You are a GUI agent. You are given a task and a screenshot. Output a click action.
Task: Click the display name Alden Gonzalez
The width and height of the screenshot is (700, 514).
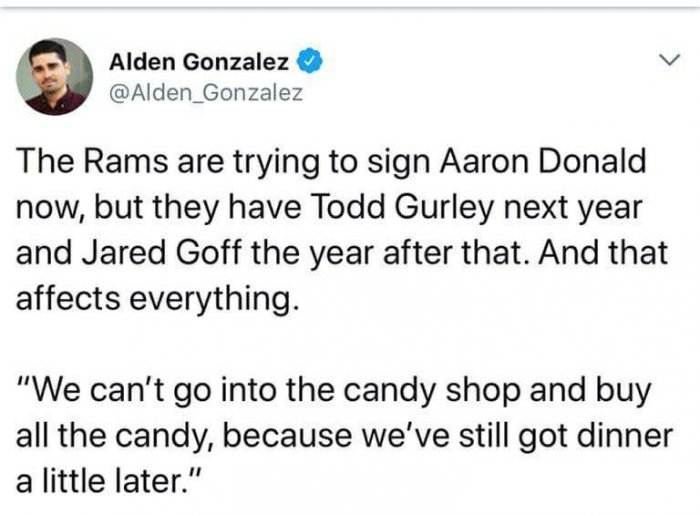pos(198,62)
